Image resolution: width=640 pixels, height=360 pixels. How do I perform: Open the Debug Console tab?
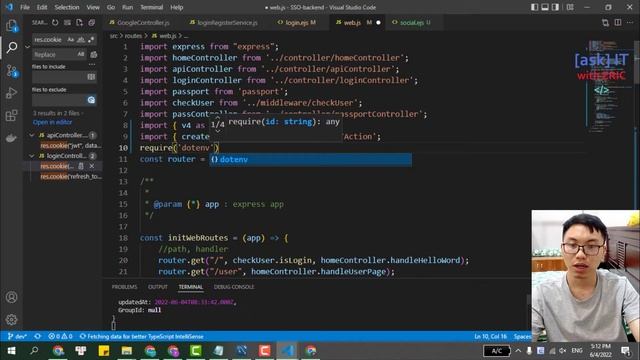(234, 287)
